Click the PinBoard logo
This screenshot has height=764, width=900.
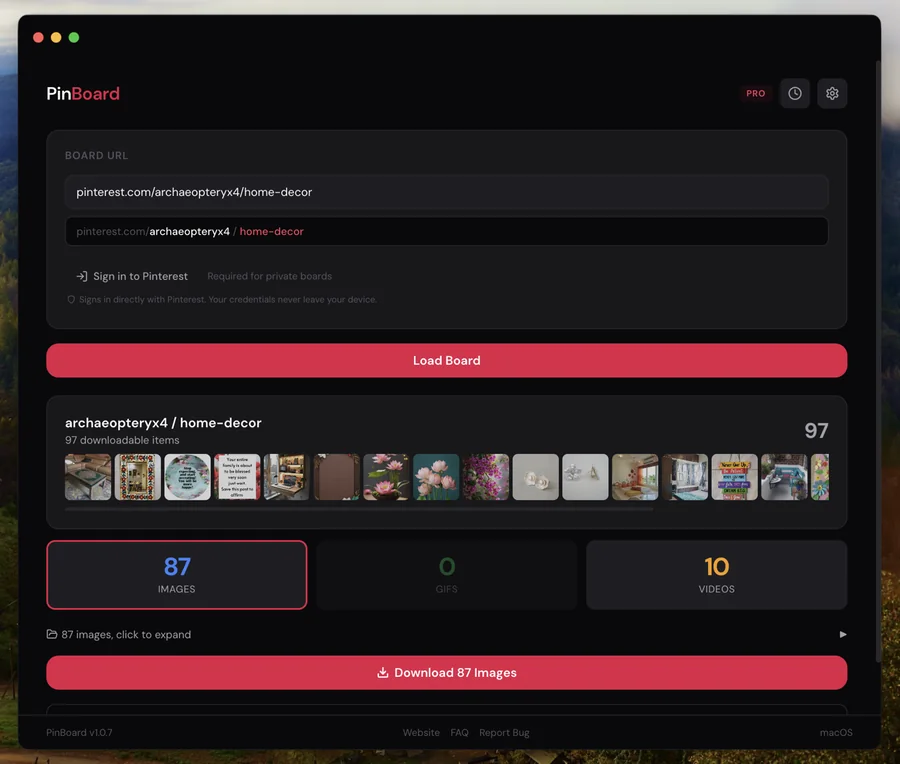[83, 94]
